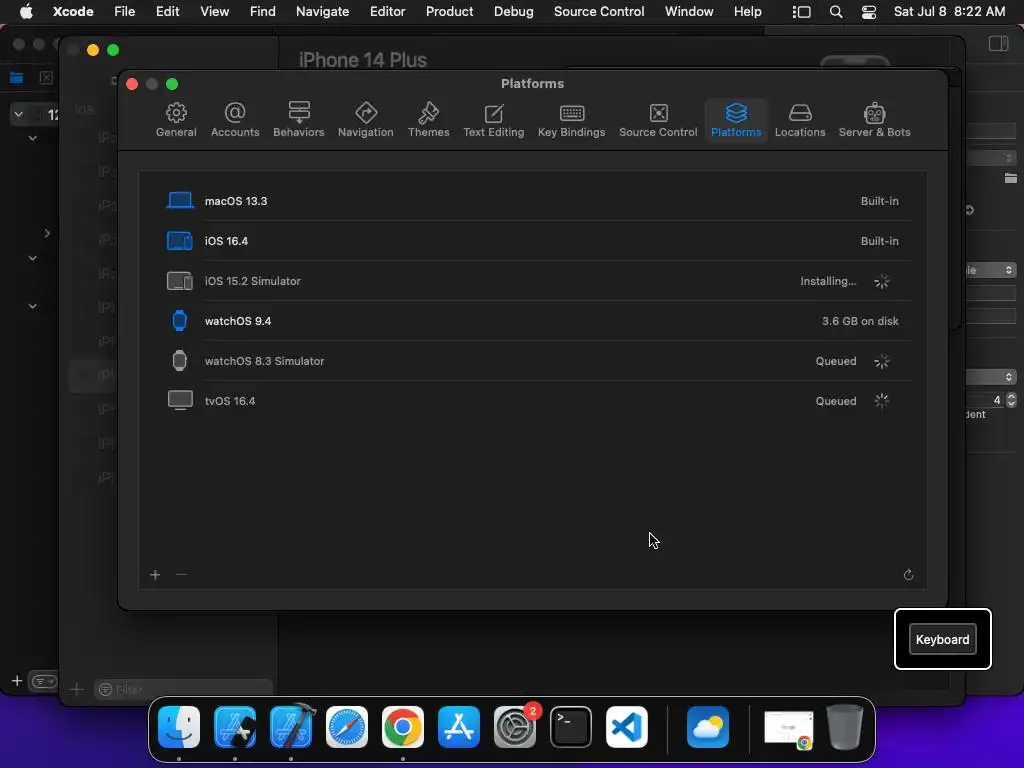Click the gray watchOS 8.3 watch icon
Image resolution: width=1024 pixels, height=768 pixels.
tap(180, 360)
